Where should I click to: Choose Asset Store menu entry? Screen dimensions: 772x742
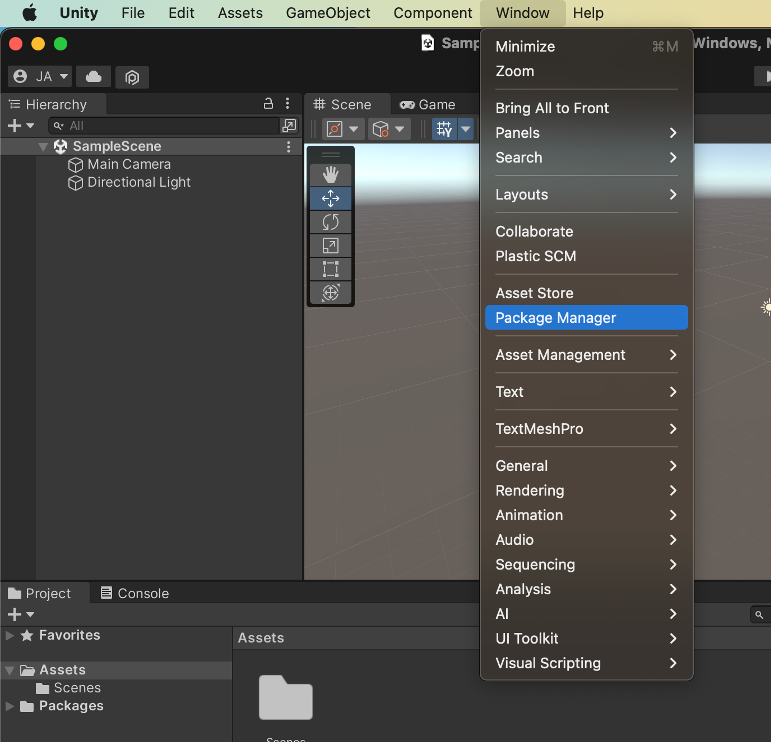[586, 293]
